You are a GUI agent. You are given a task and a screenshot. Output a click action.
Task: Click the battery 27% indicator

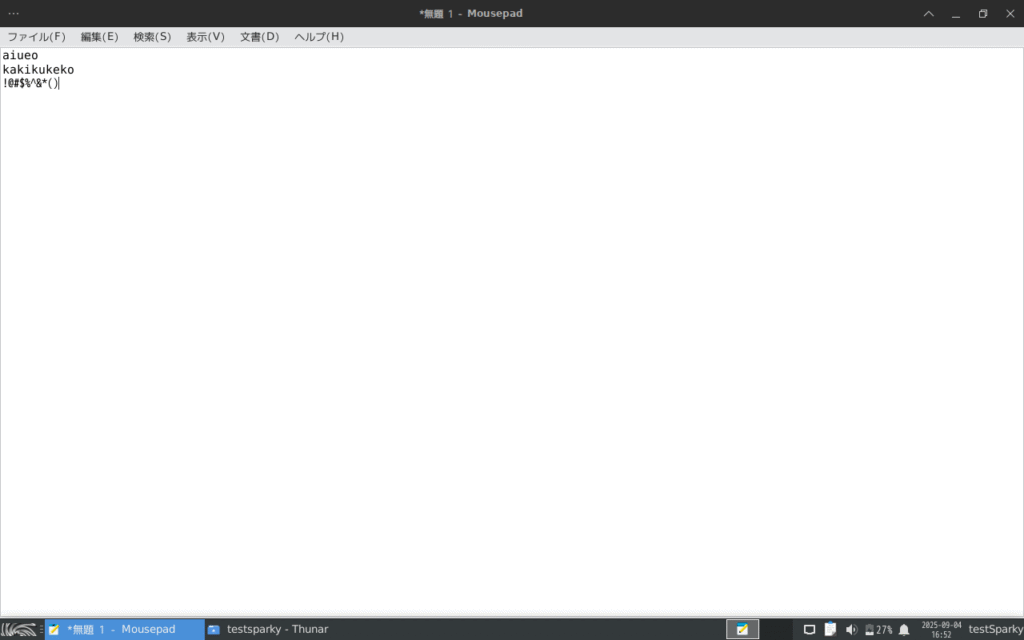point(877,629)
